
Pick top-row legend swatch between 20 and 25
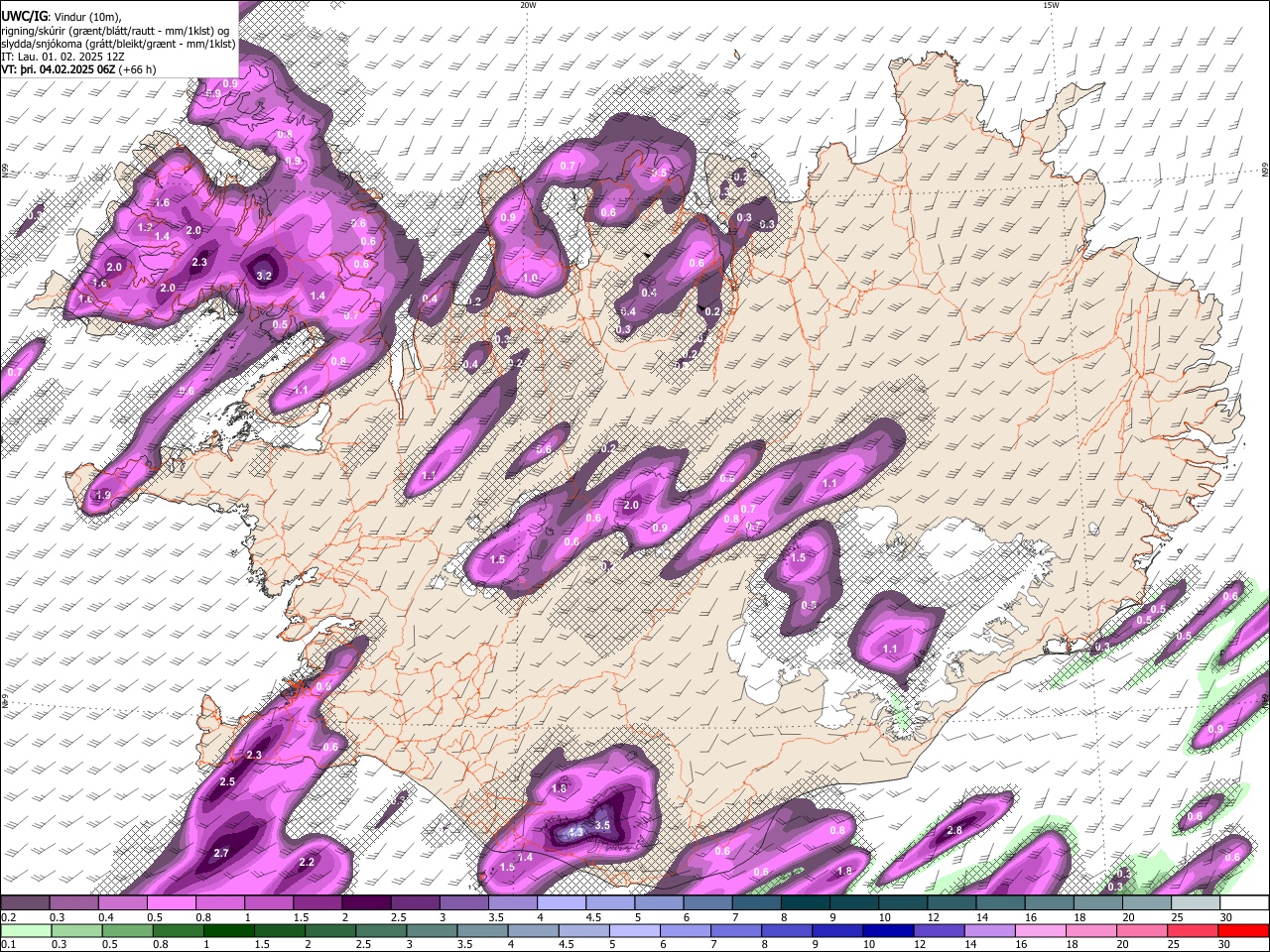1148,903
